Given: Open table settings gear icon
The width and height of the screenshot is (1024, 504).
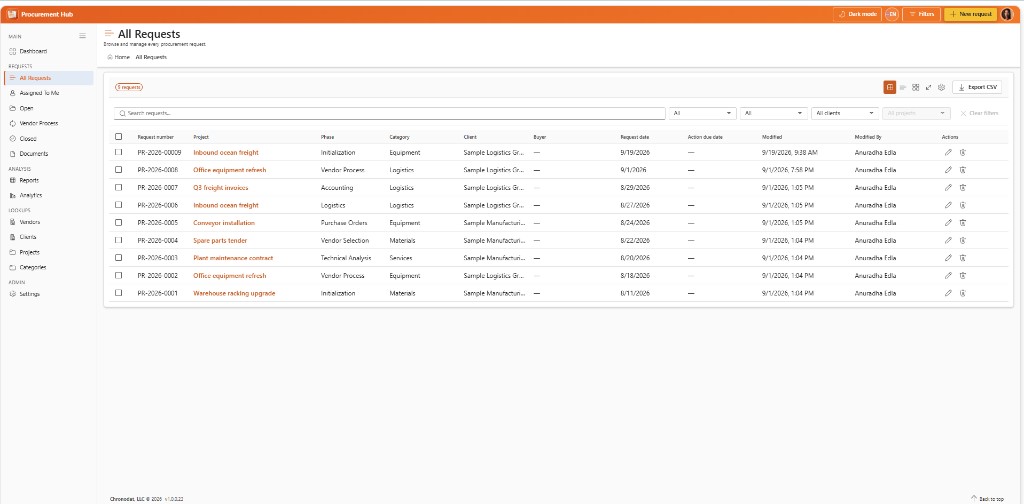Looking at the screenshot, I should coord(941,87).
